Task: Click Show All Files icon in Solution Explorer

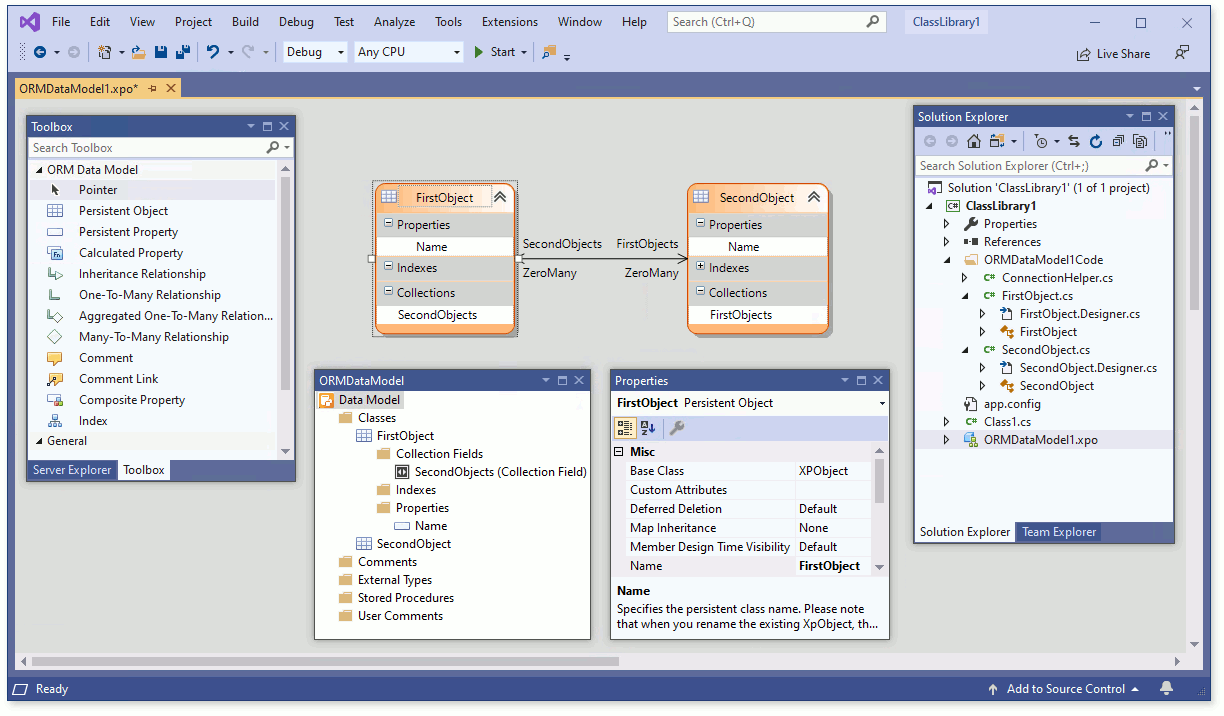Action: pos(1140,142)
